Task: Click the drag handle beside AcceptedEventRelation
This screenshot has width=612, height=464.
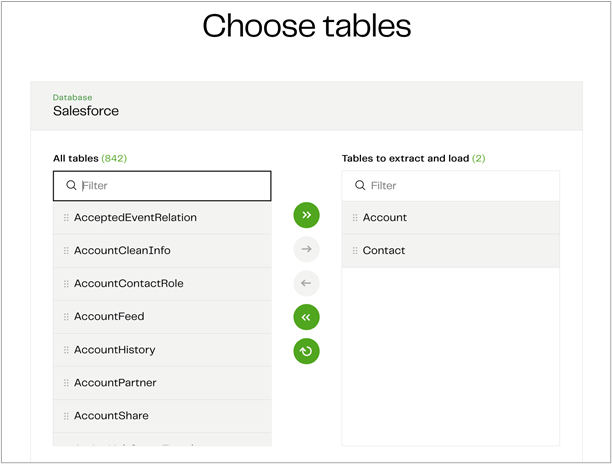Action: pos(66,218)
